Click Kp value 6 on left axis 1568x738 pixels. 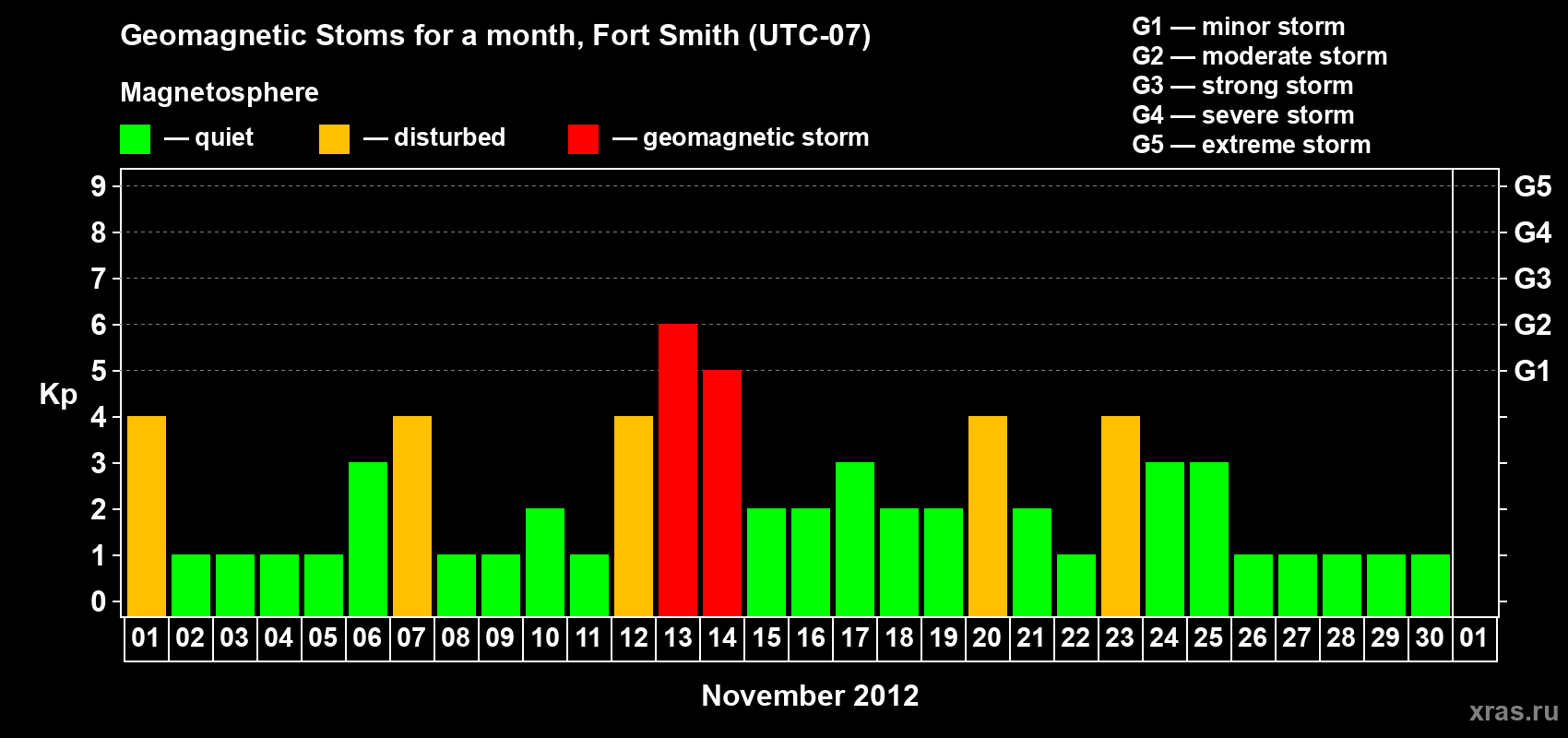(x=99, y=325)
